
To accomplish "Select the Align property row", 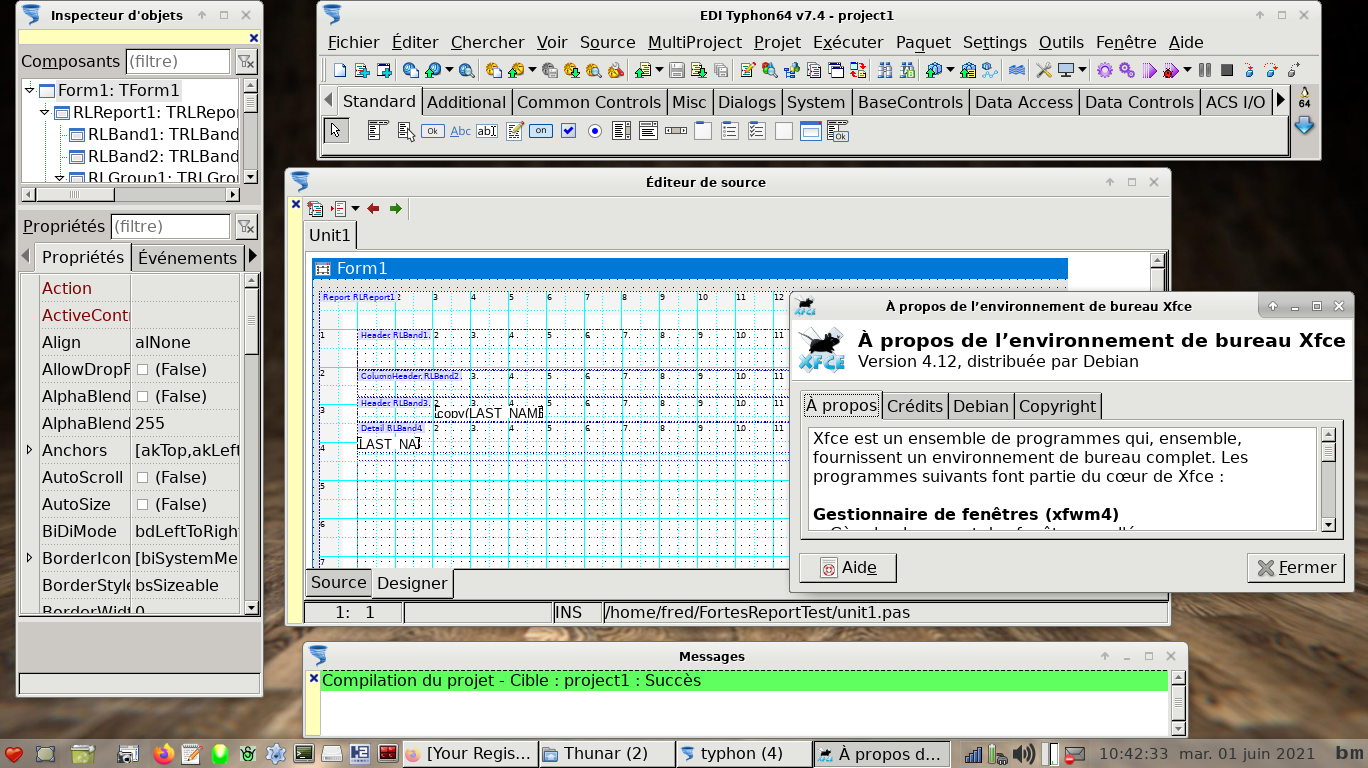I will click(x=131, y=342).
